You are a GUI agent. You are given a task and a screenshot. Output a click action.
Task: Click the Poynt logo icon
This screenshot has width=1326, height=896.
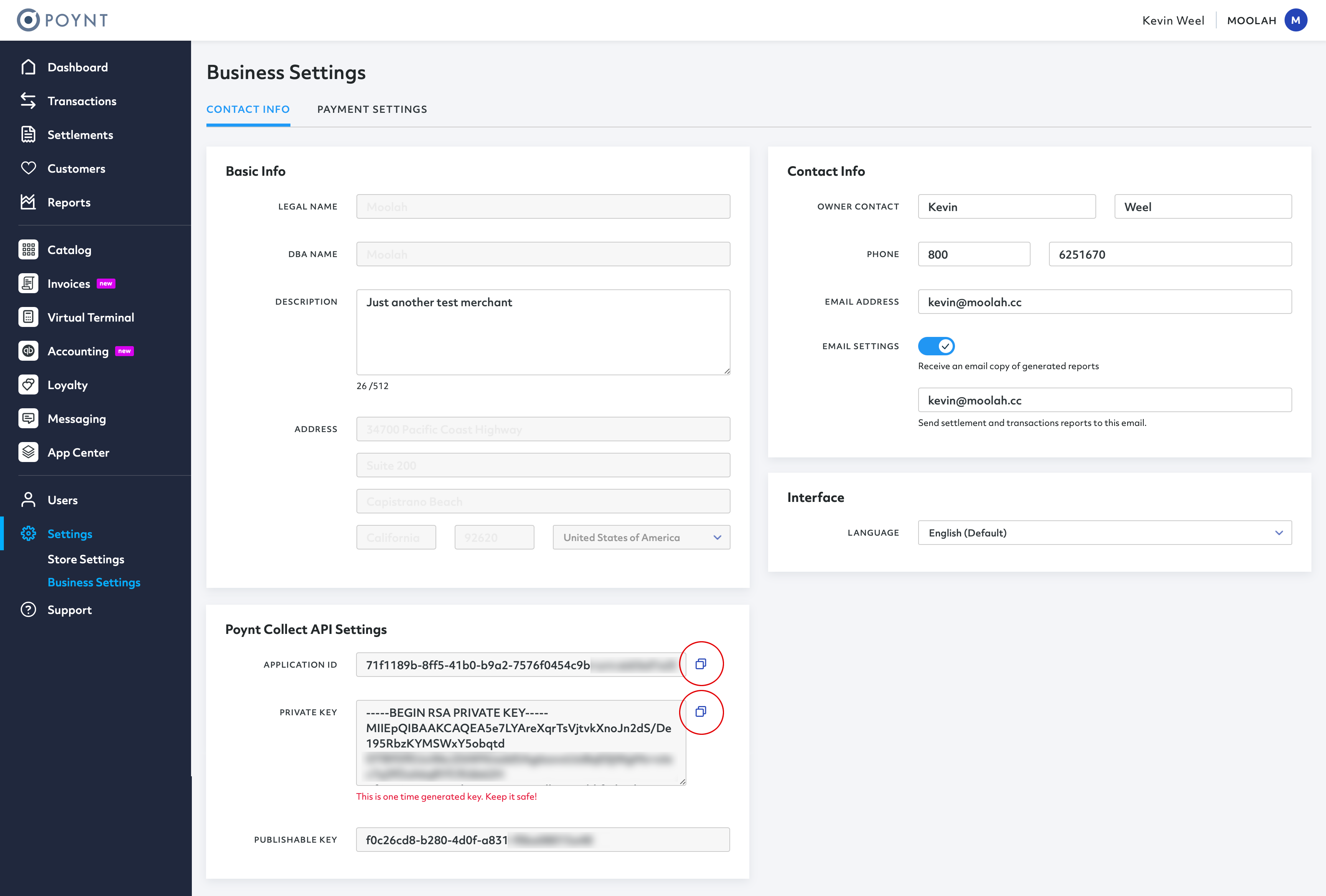click(28, 20)
